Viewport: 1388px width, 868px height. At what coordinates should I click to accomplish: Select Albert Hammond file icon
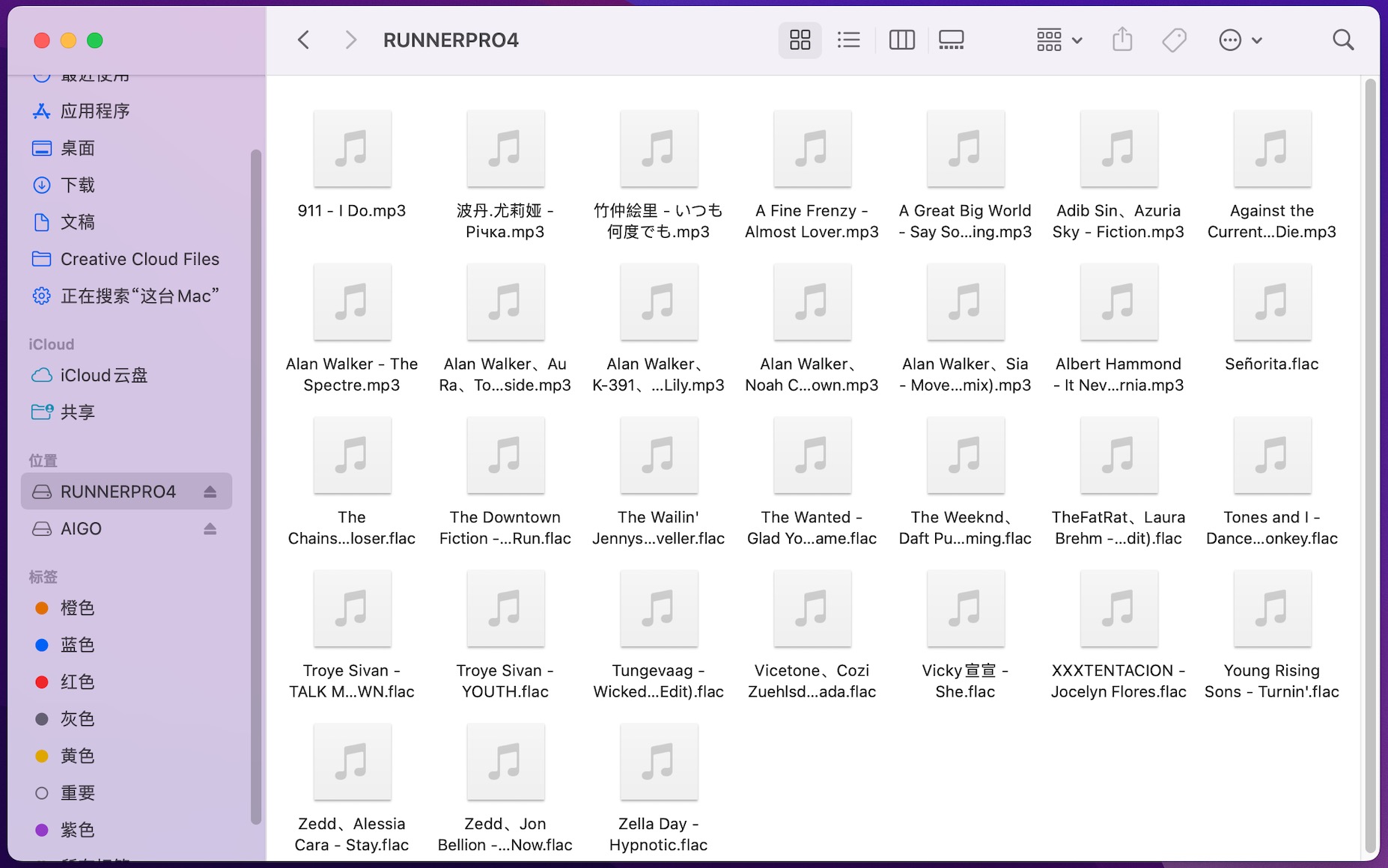click(x=1118, y=302)
